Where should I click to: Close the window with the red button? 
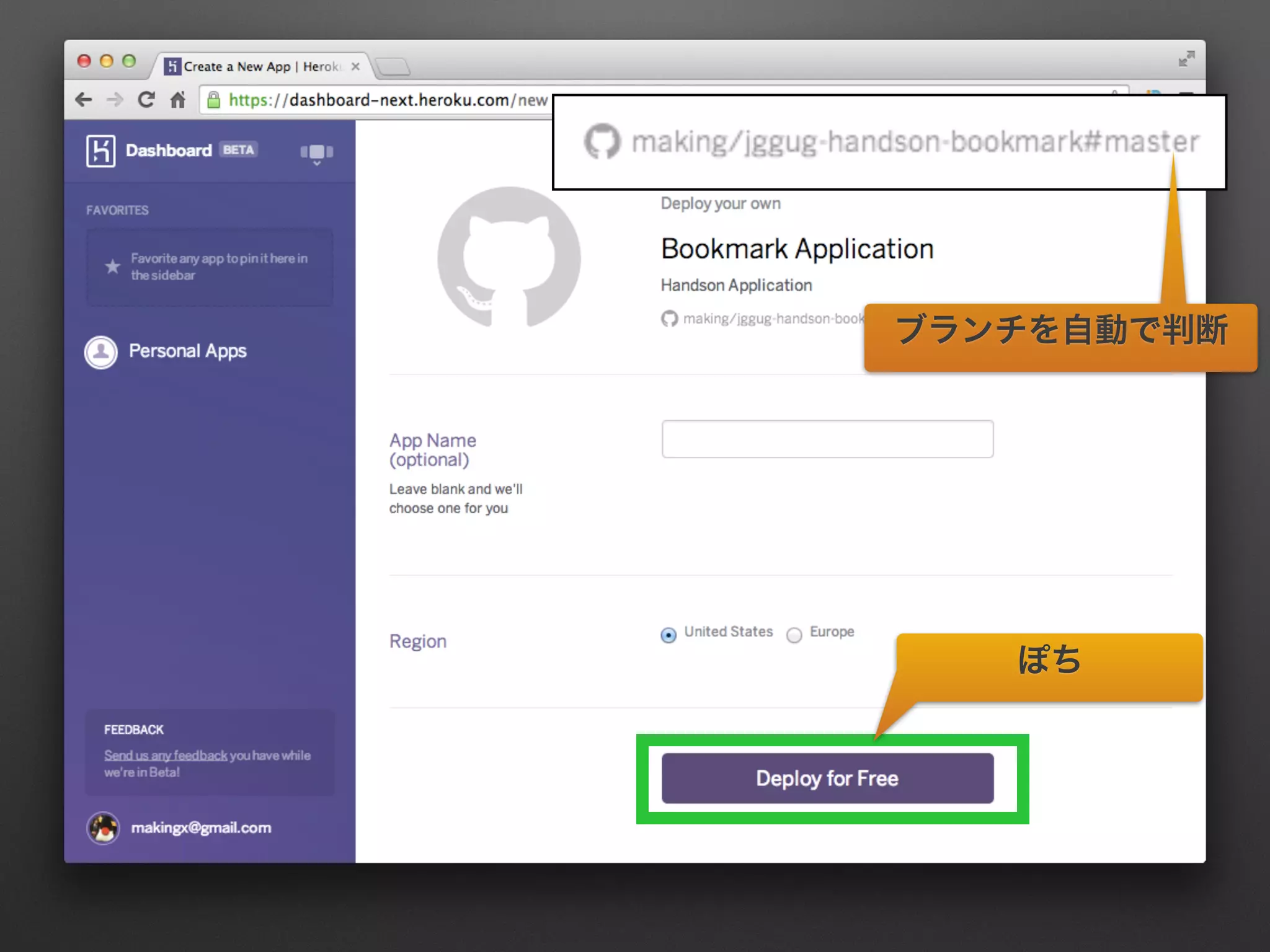click(x=84, y=61)
